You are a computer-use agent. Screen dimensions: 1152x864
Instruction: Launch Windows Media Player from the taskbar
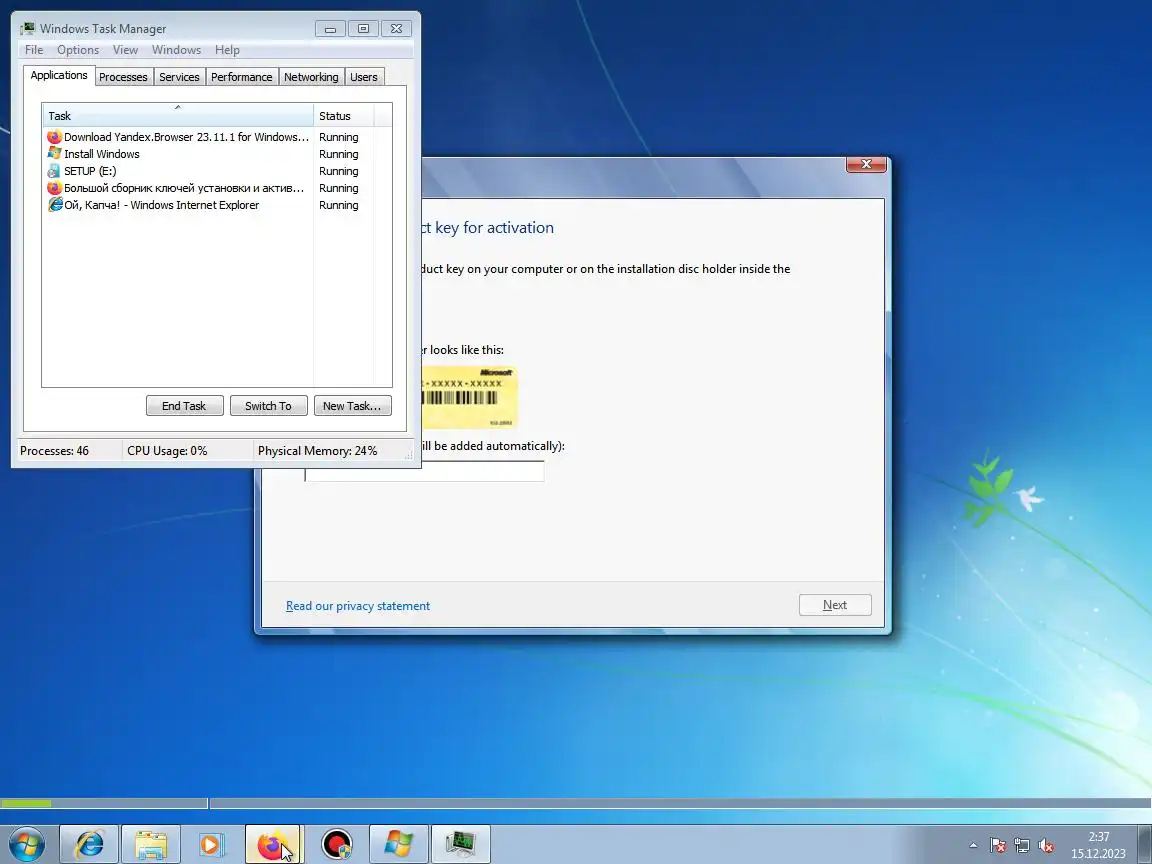click(x=212, y=844)
